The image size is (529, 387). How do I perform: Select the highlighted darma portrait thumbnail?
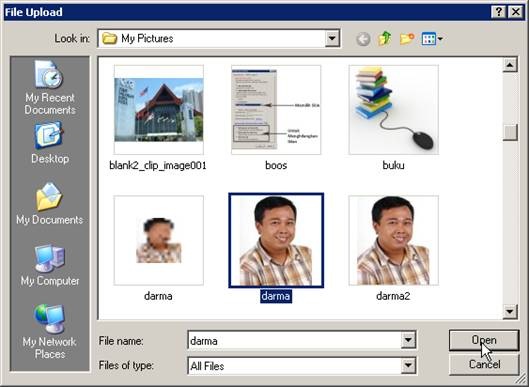tap(276, 240)
